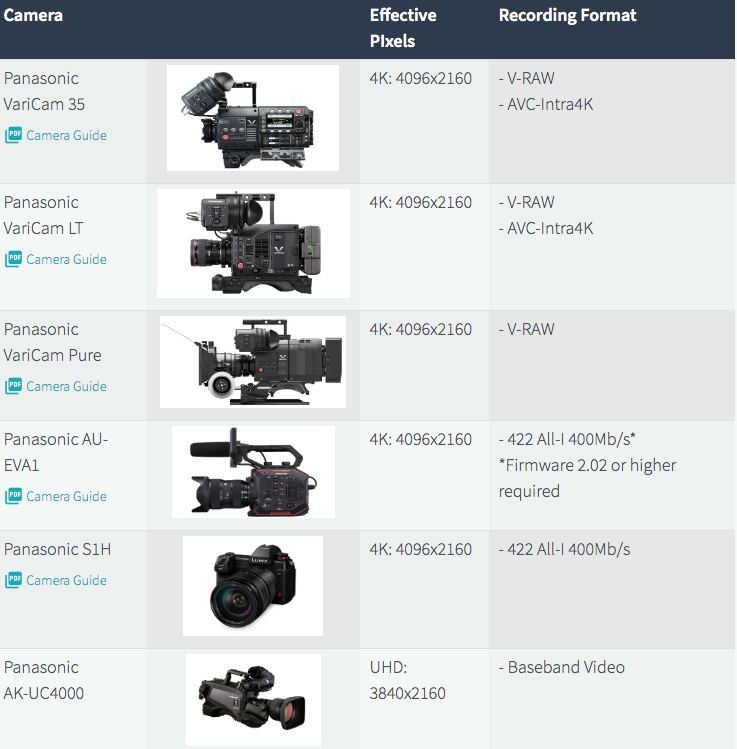Select the Recording Format column header
The image size is (737, 749).
[x=567, y=16]
